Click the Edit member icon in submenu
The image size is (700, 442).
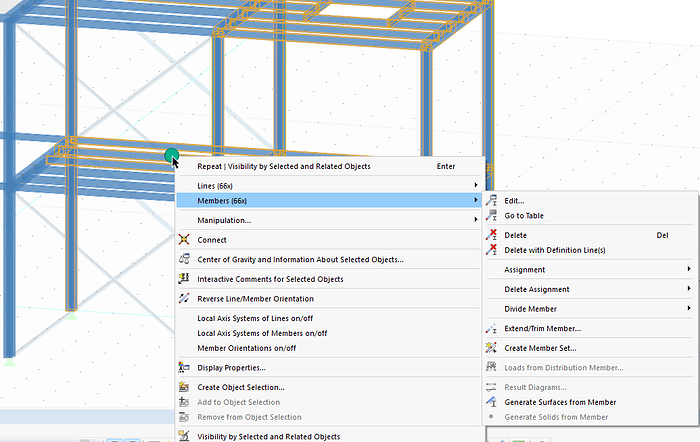pyautogui.click(x=491, y=201)
